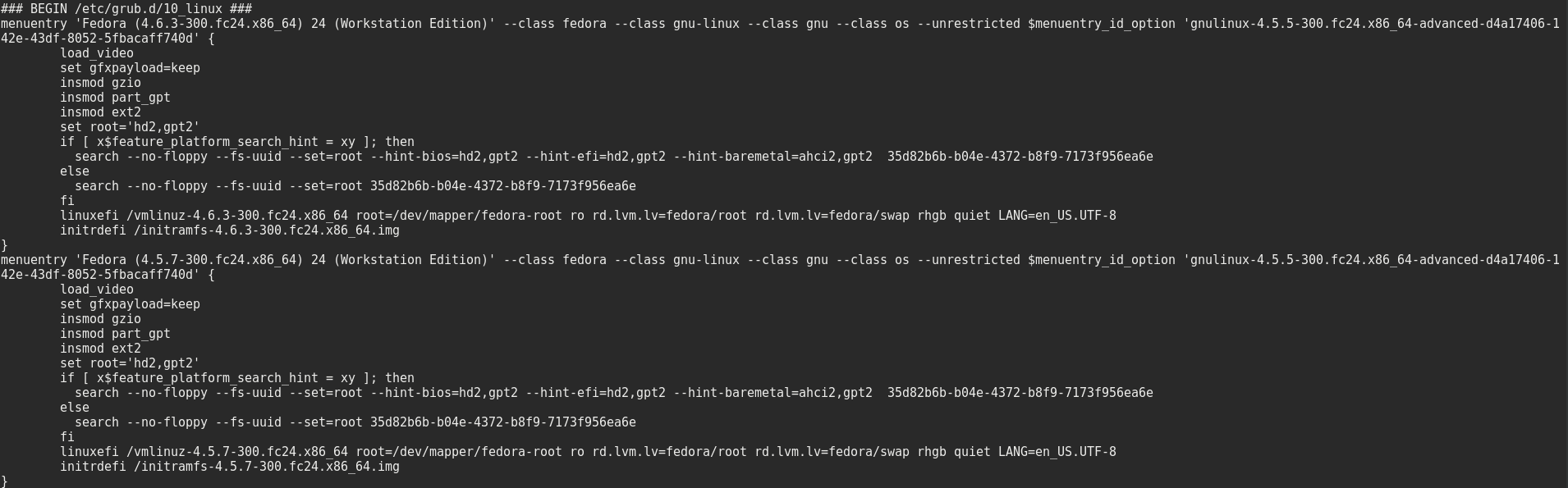
Task: Click 'initrdefi /initramfs-4.5.7-300.fc24.x86_64.img' line
Action: (230, 467)
